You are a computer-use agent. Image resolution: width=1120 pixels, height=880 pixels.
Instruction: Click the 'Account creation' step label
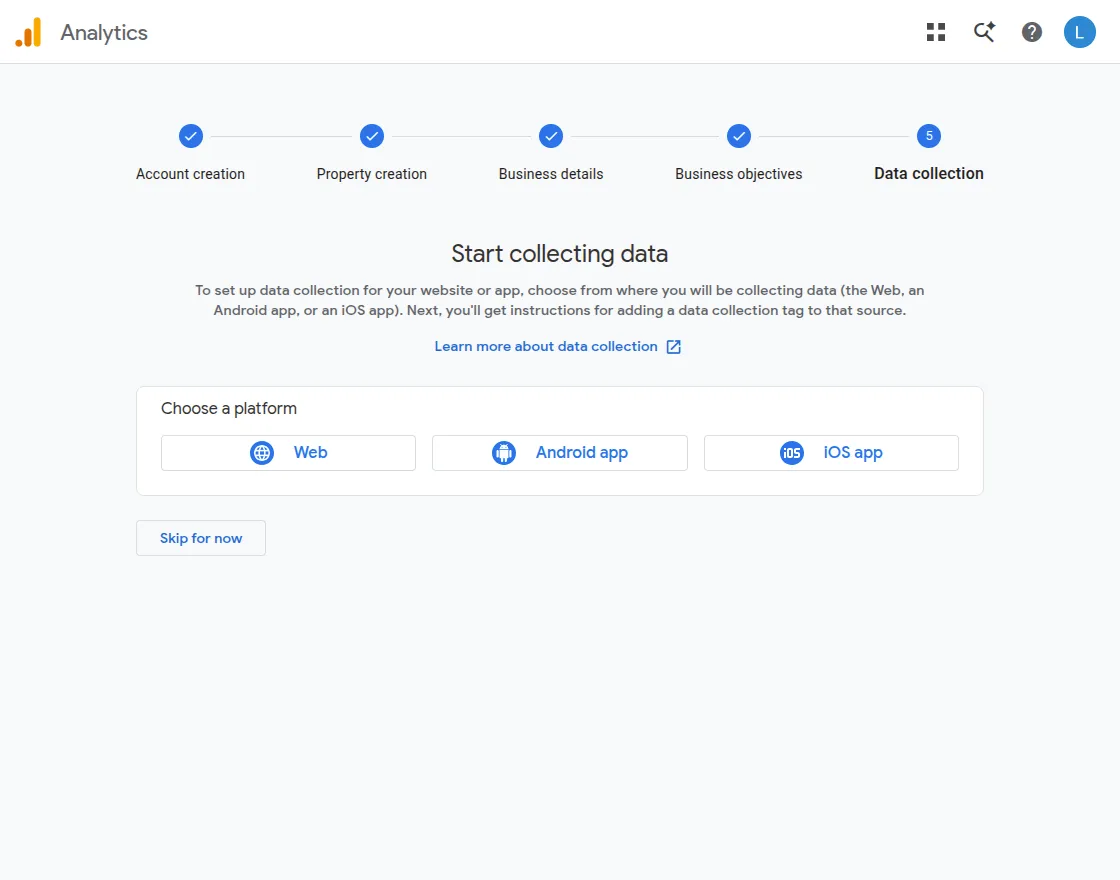click(x=191, y=174)
